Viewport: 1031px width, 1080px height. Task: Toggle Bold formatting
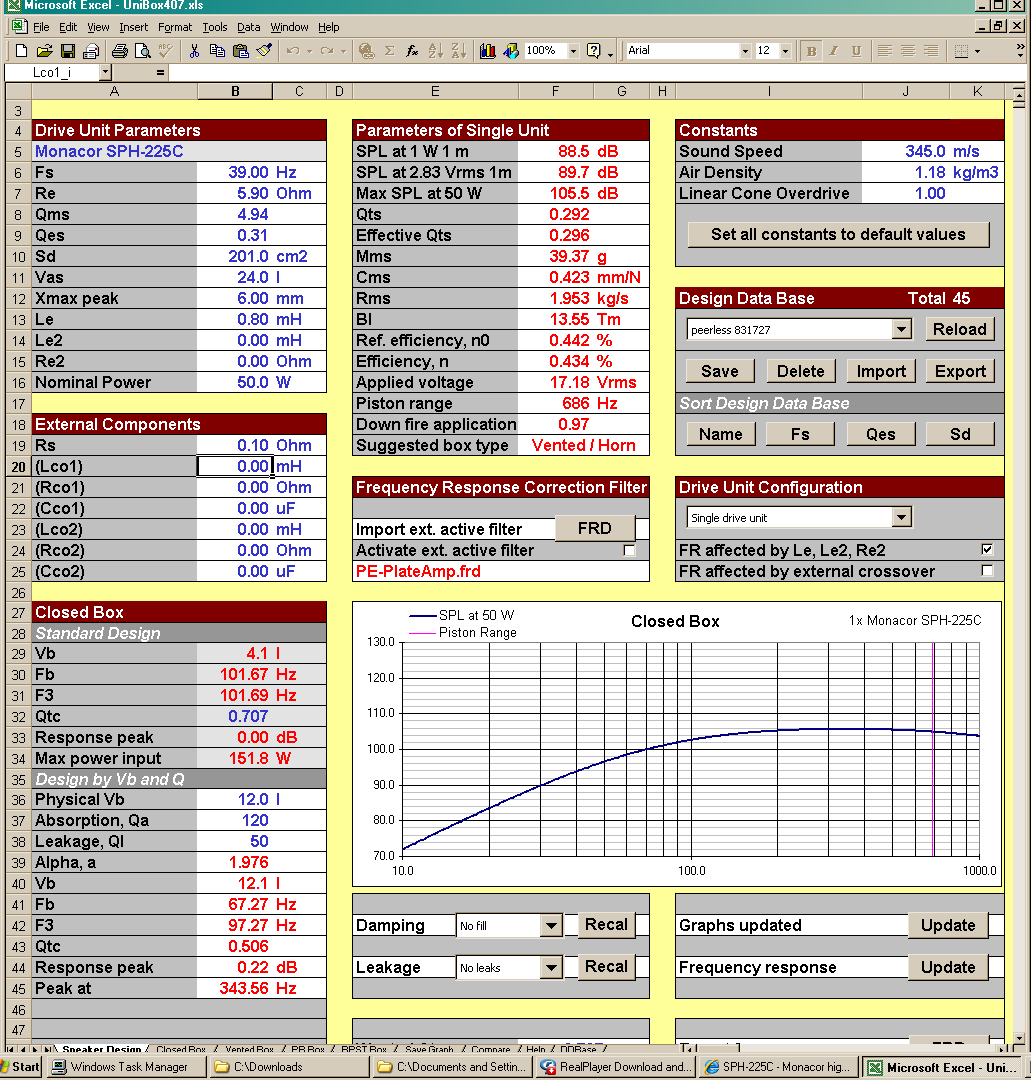pos(811,50)
